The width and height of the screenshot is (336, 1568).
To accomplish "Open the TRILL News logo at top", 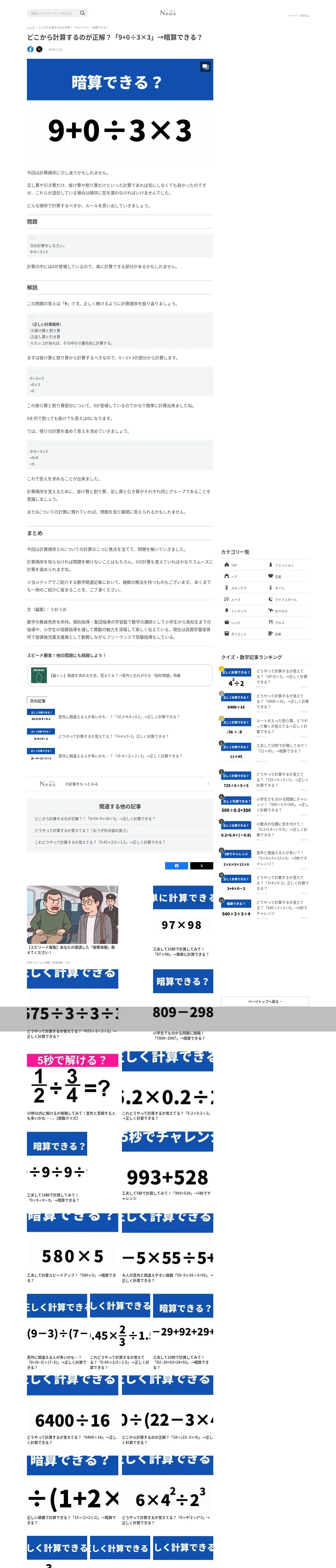I will [168, 13].
